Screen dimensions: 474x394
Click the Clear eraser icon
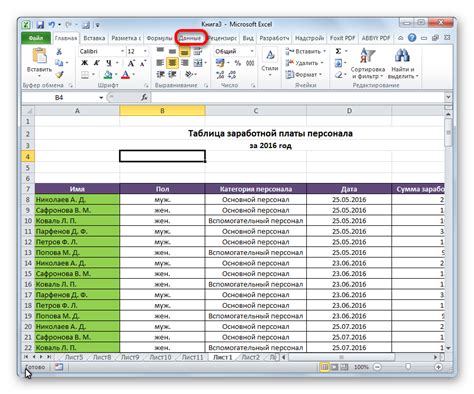(338, 75)
